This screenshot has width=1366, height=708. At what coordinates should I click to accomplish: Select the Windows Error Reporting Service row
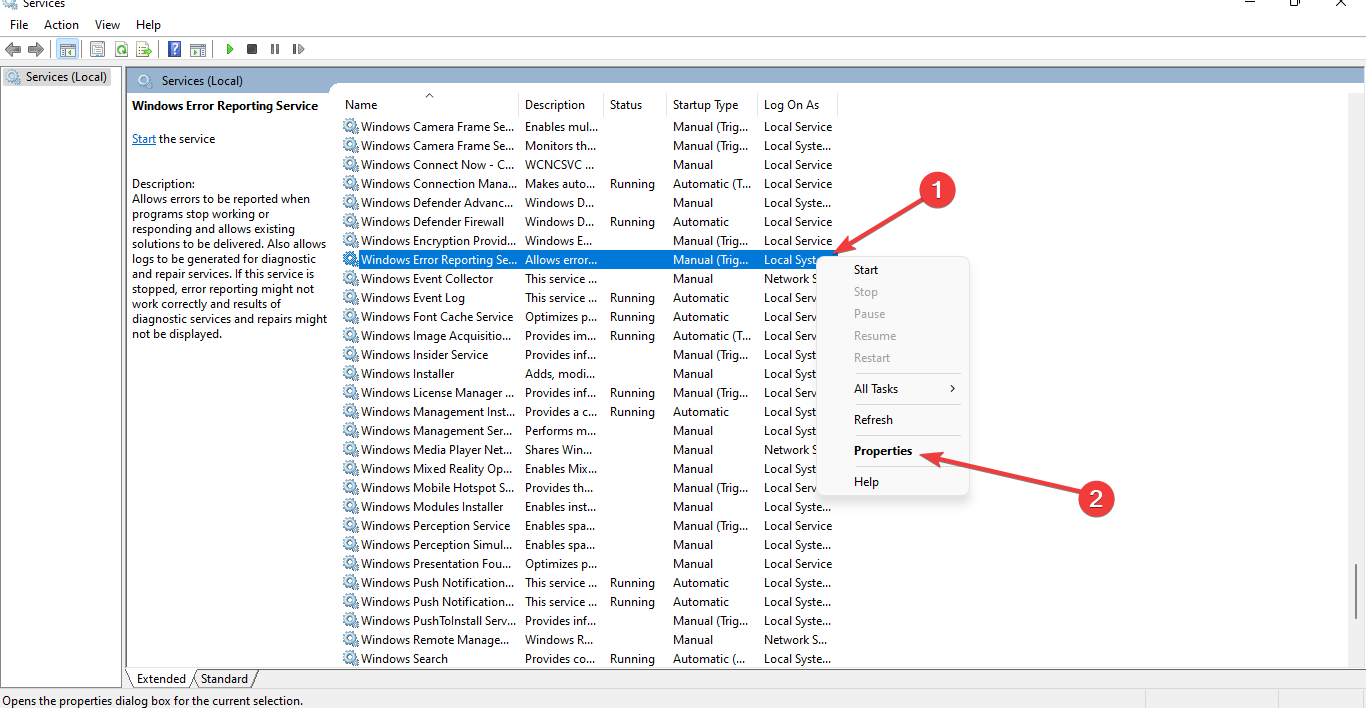590,260
